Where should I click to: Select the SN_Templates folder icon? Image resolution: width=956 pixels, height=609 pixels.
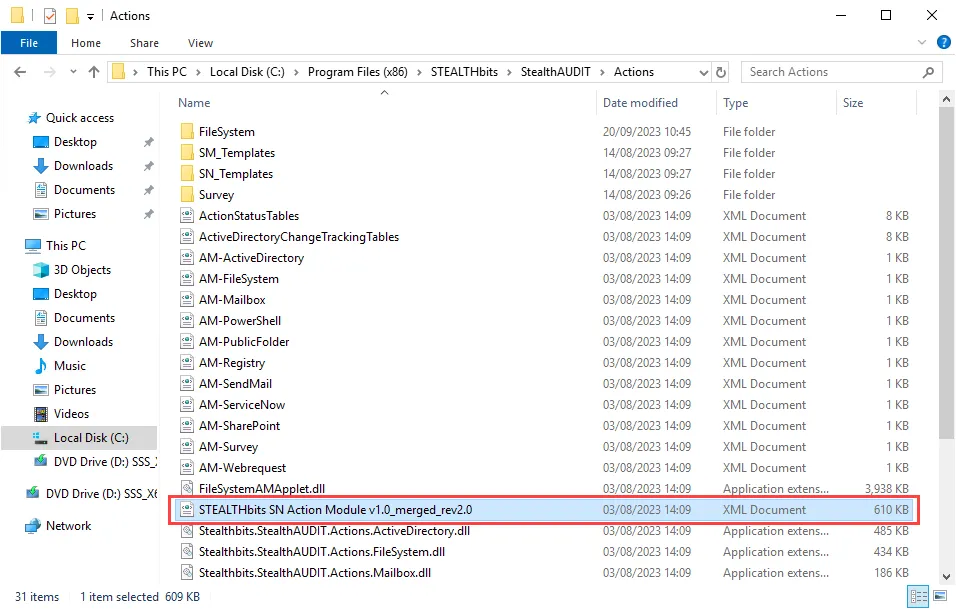[x=187, y=173]
